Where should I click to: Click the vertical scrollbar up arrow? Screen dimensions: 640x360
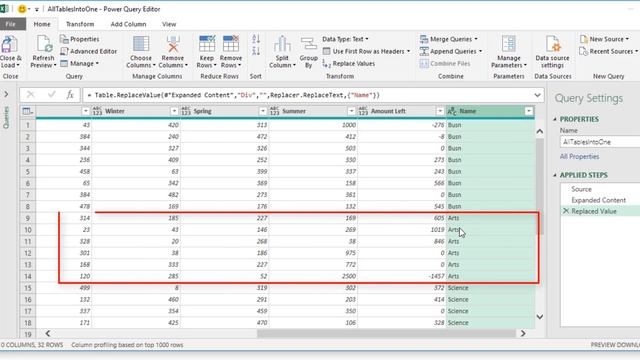pos(539,131)
